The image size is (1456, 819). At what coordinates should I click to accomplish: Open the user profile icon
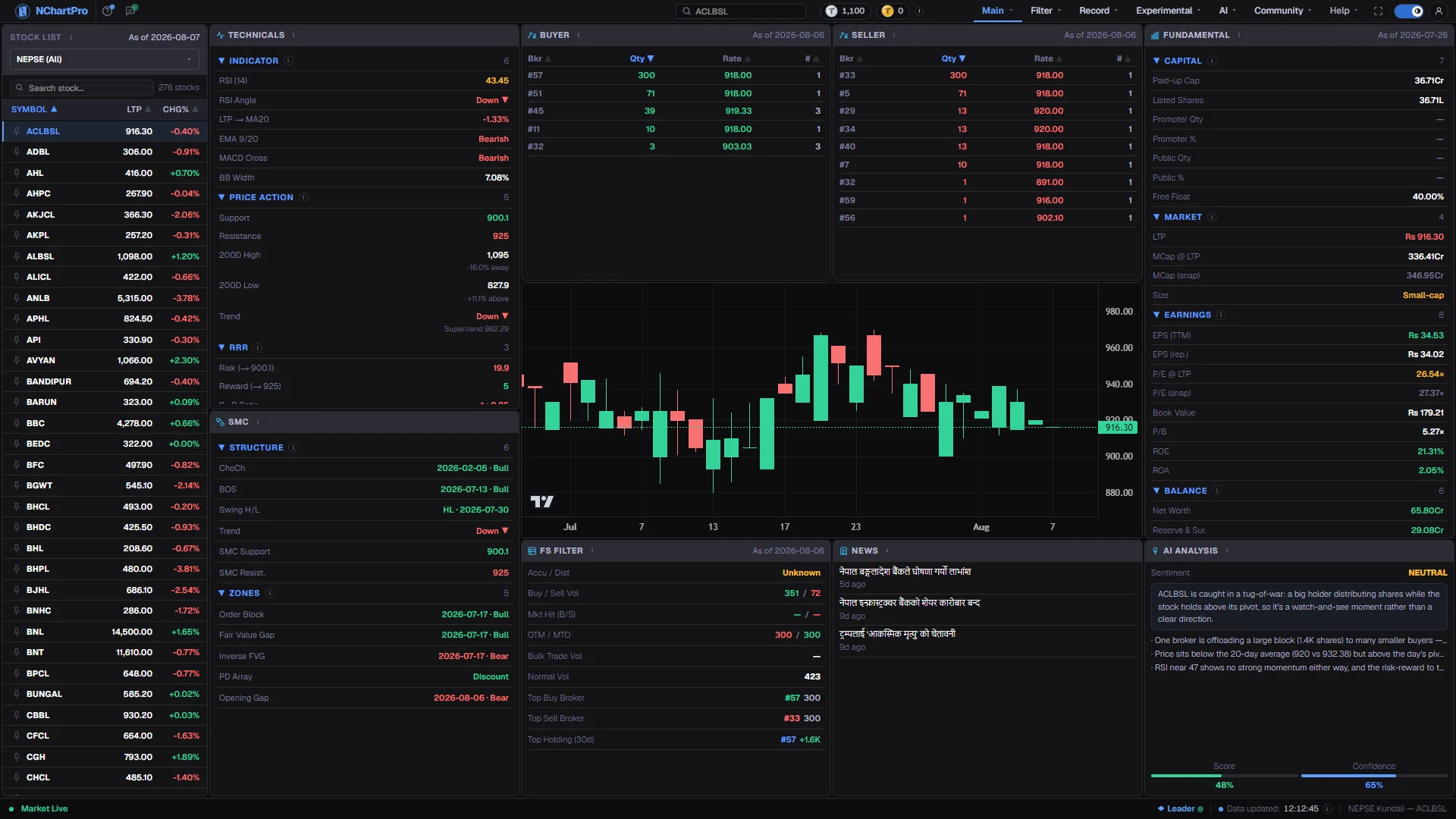(1438, 11)
